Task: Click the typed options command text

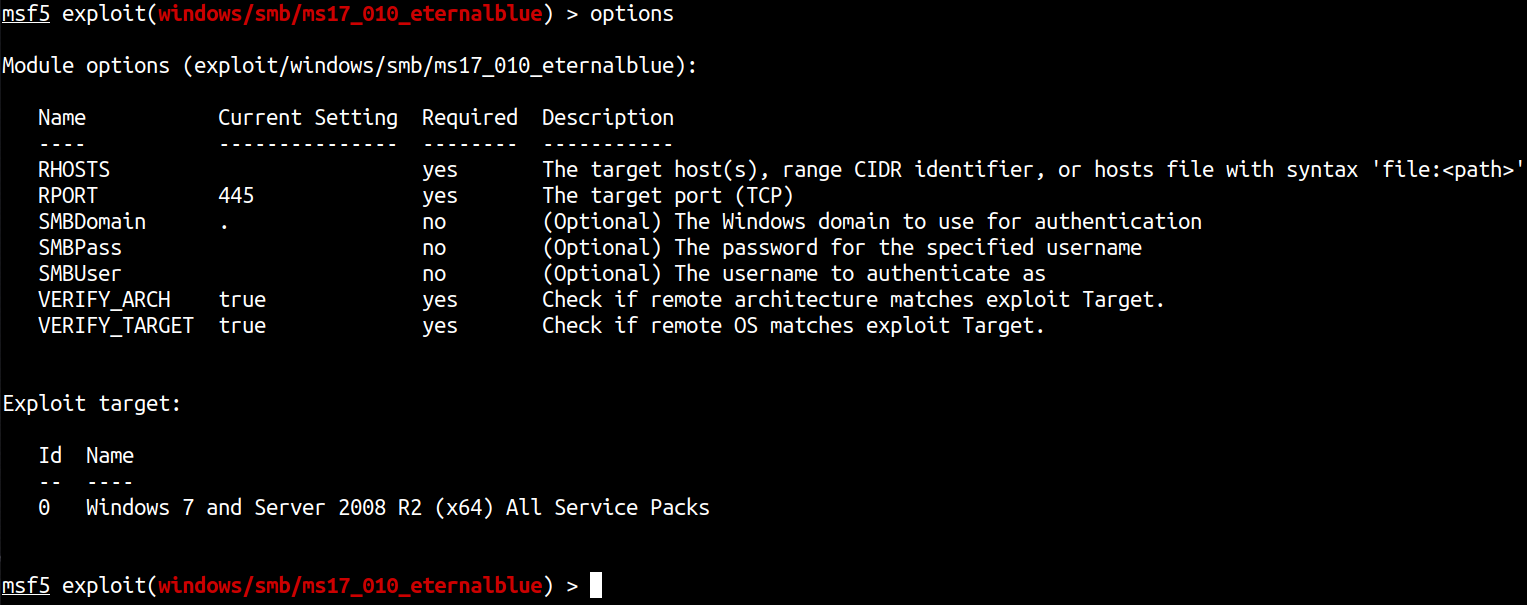Action: pyautogui.click(x=632, y=14)
